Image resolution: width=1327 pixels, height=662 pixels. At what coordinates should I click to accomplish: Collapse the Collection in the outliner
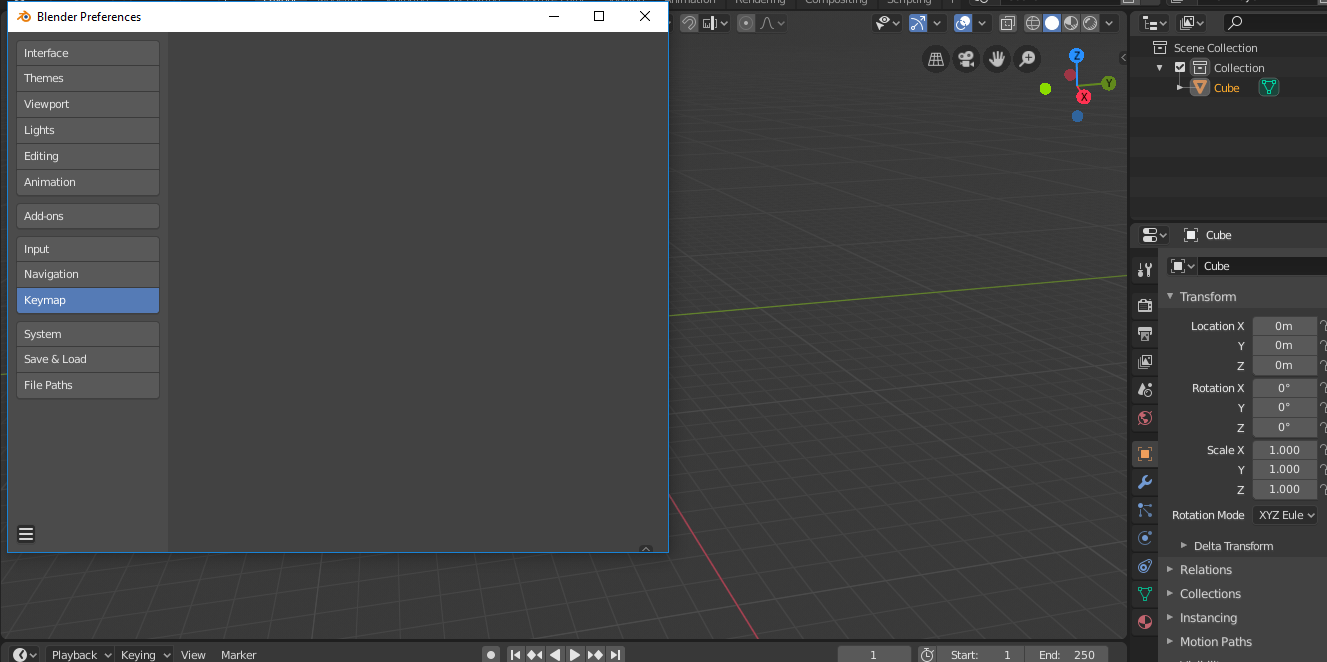pos(1158,67)
